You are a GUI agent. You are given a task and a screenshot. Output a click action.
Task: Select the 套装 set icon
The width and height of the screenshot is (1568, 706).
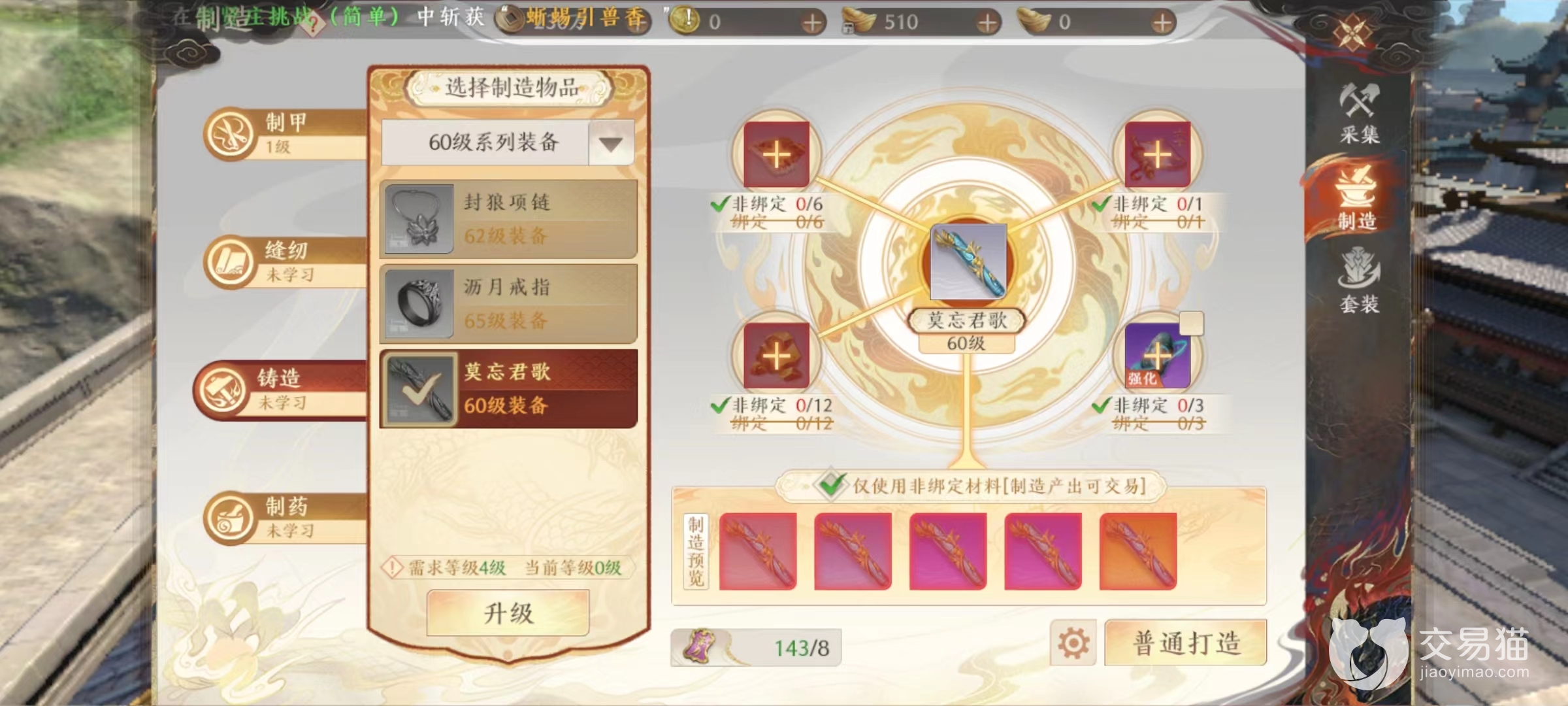point(1359,281)
